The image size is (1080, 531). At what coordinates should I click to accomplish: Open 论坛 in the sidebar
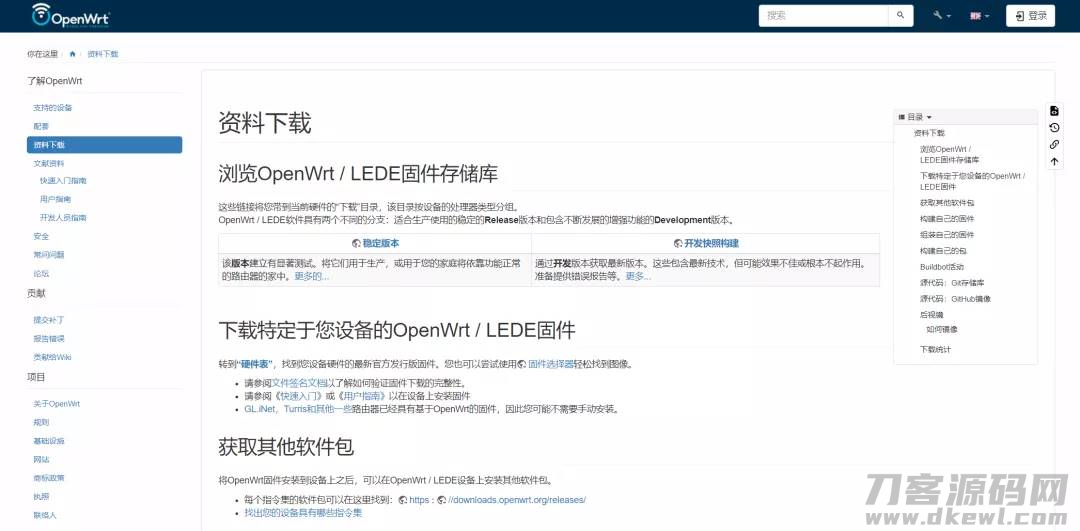tap(41, 273)
